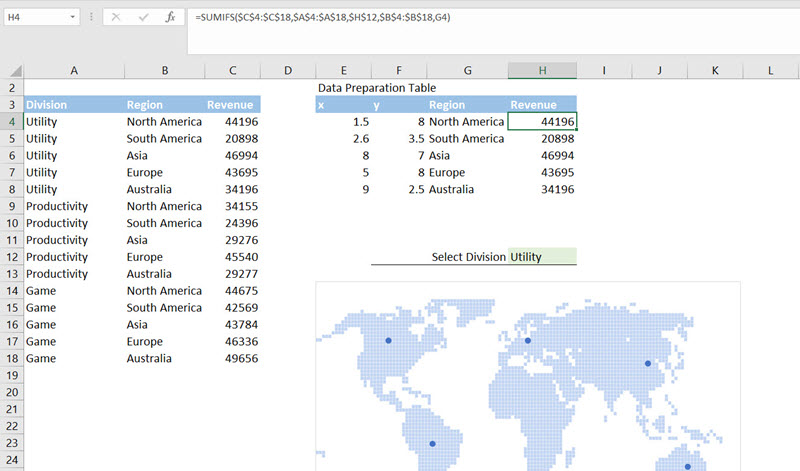The image size is (800, 471).
Task: Select the Europe data point on the map
Action: [526, 338]
